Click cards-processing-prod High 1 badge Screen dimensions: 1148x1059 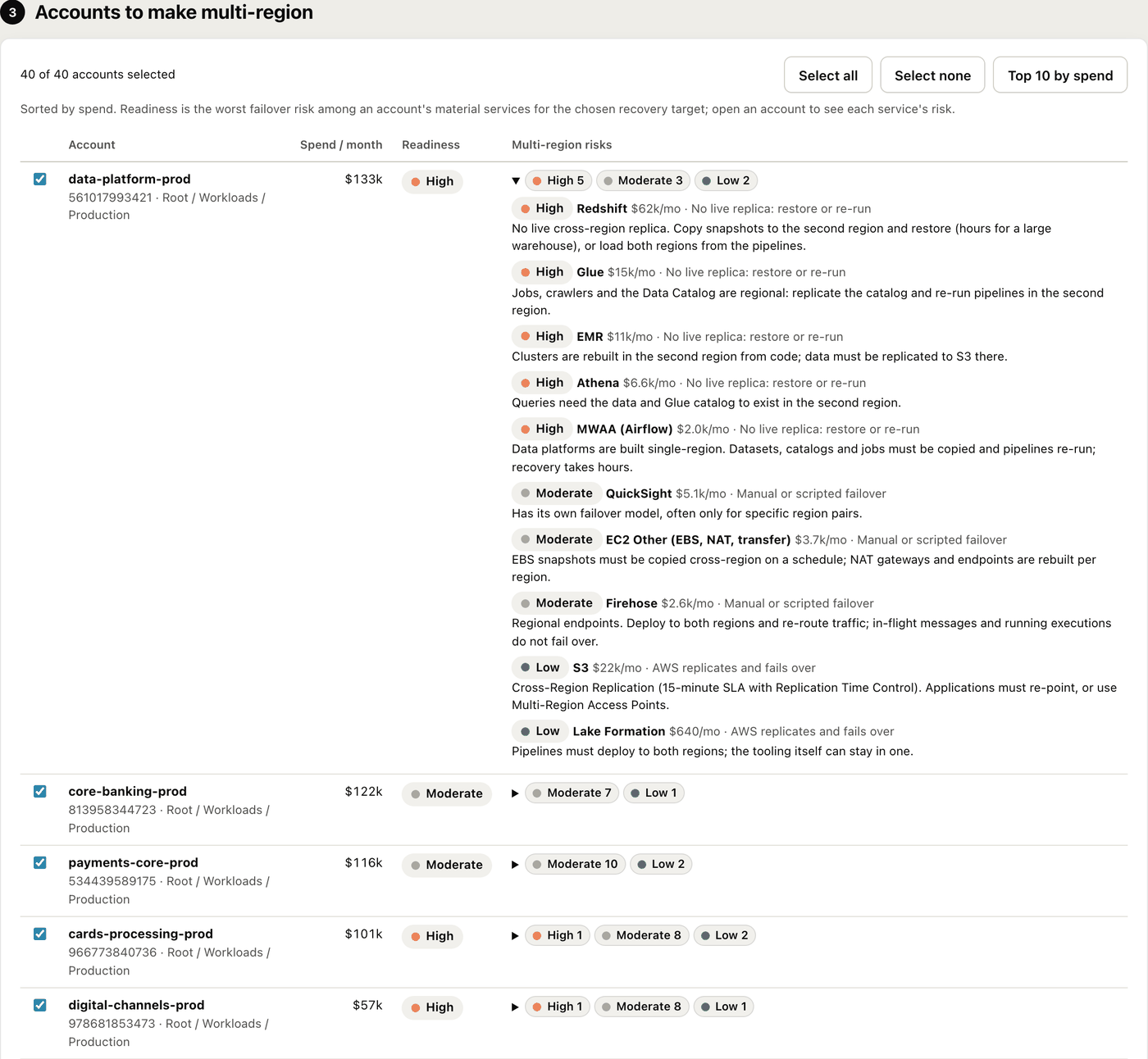click(x=558, y=935)
